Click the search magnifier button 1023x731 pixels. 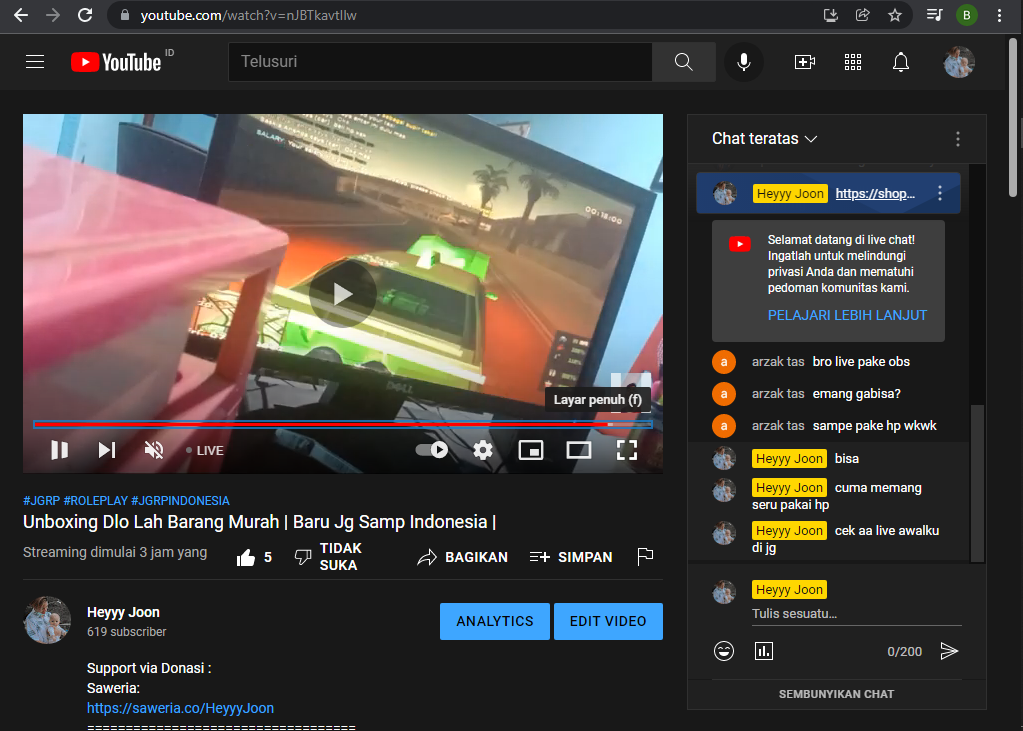pyautogui.click(x=683, y=62)
